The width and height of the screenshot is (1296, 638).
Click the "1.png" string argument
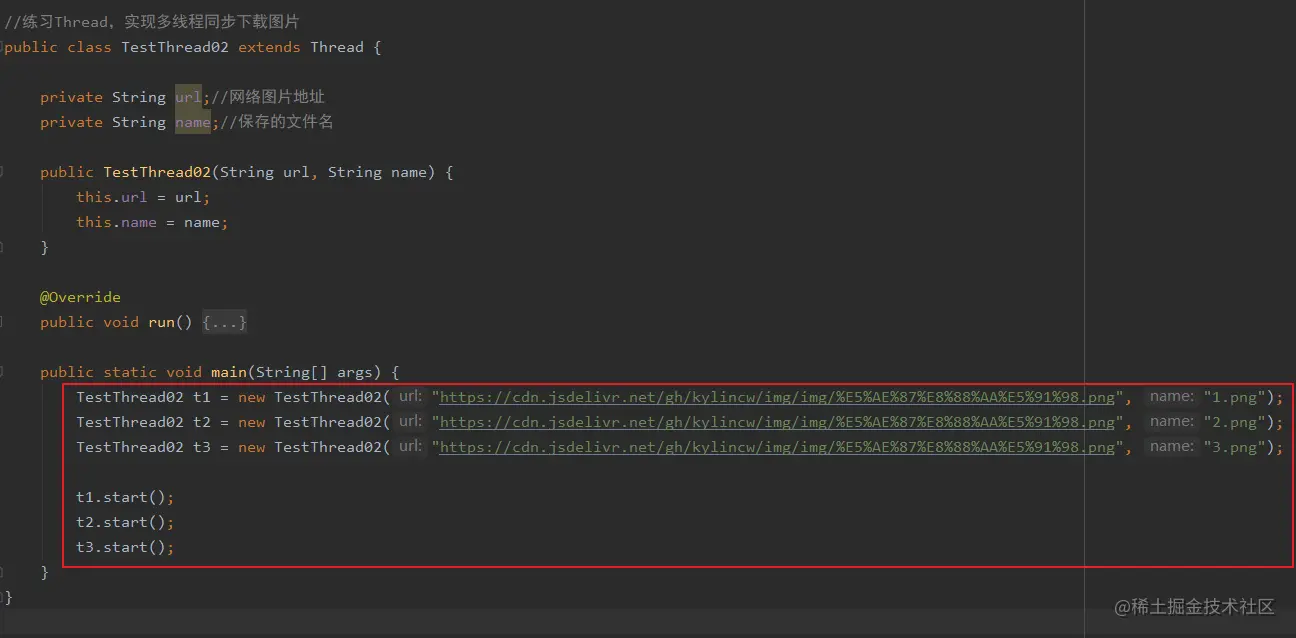pyautogui.click(x=1235, y=397)
